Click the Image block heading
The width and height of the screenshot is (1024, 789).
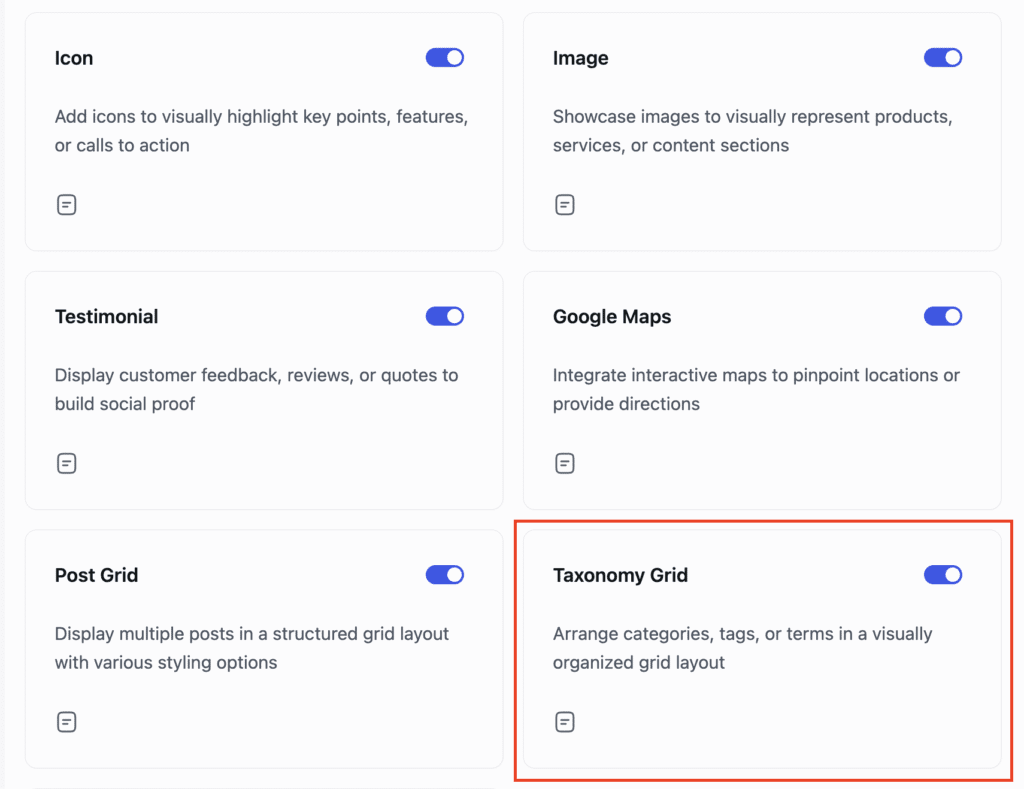[x=581, y=58]
